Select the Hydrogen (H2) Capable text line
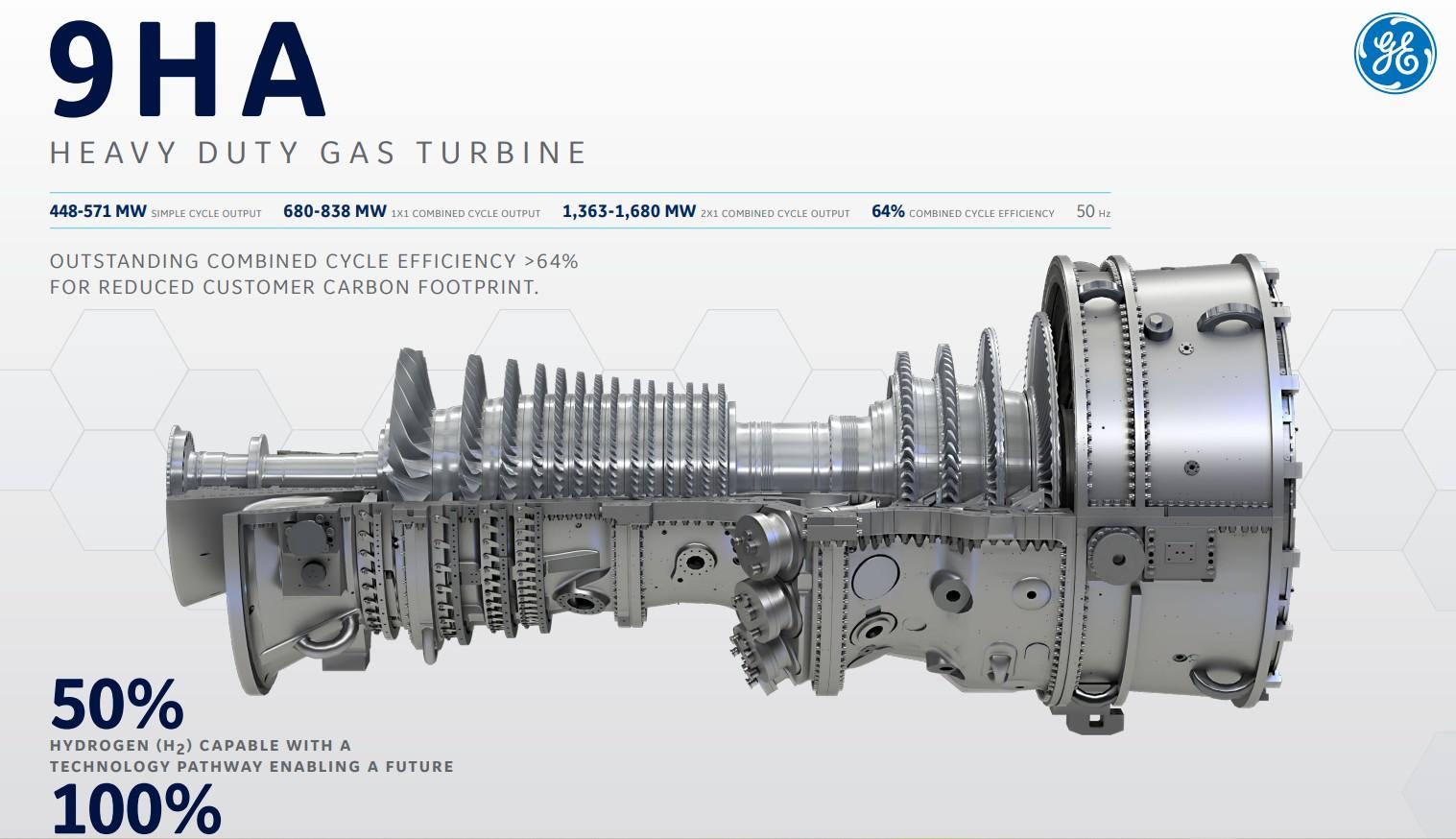This screenshot has width=1456, height=839. 201,746
